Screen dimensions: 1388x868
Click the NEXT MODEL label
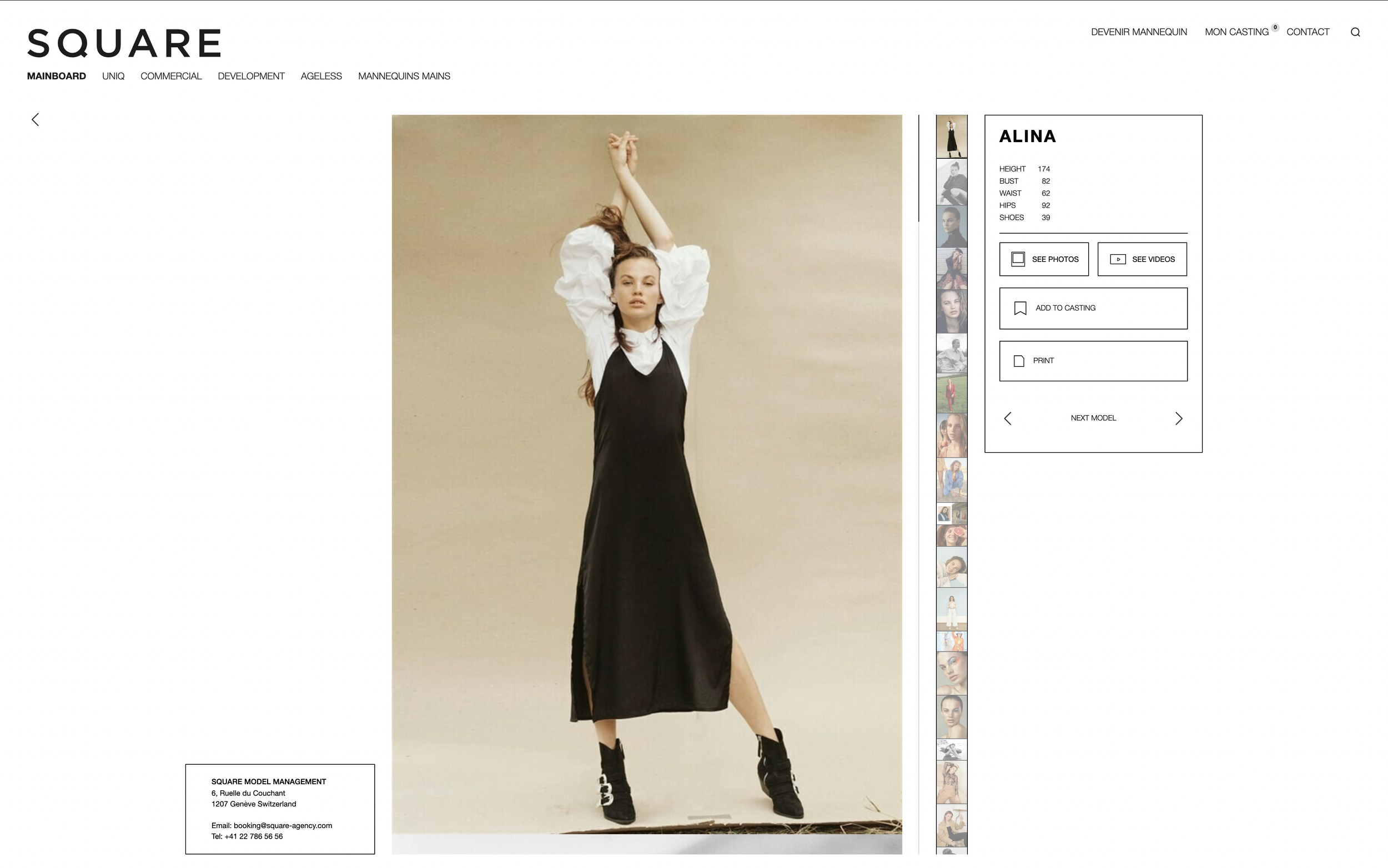coord(1093,418)
